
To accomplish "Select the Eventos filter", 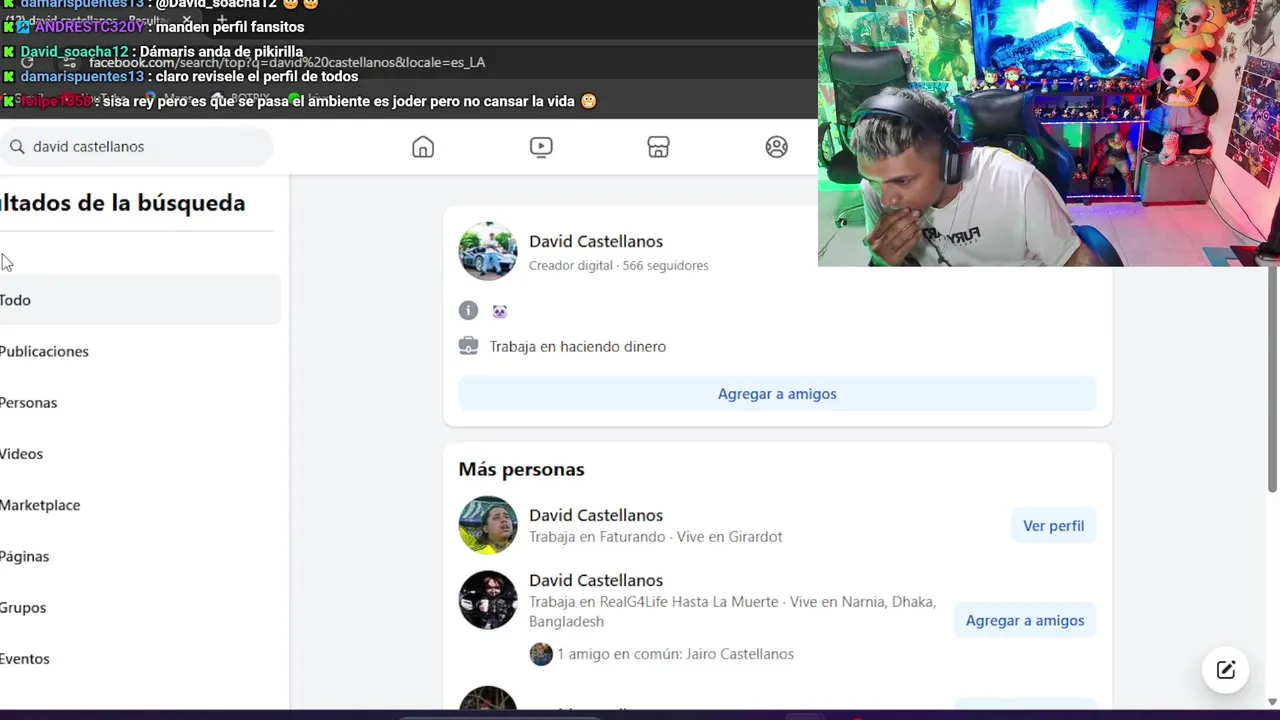I will tap(139, 658).
